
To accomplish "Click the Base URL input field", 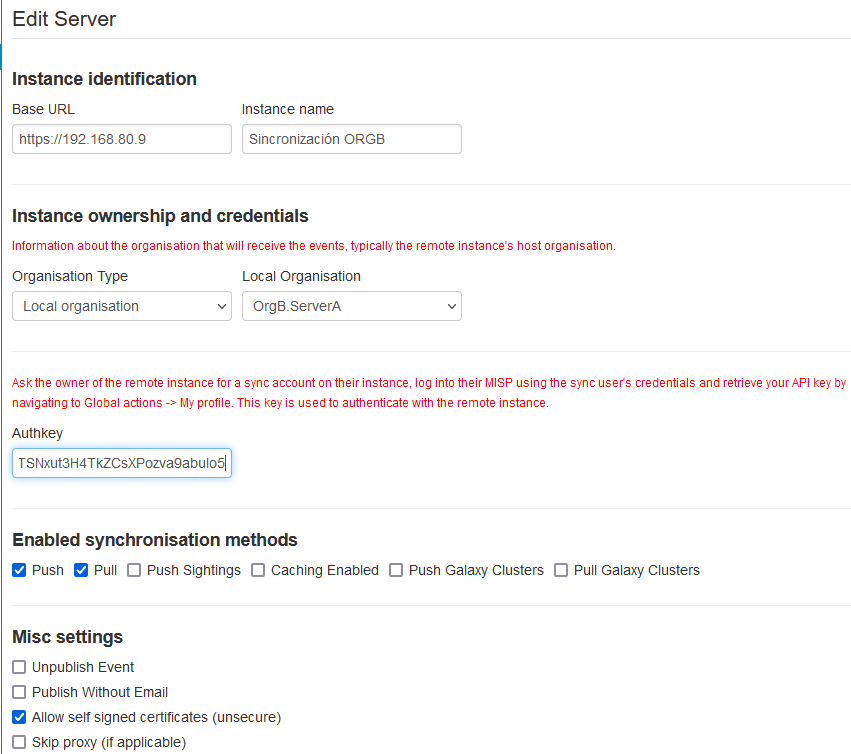I will (x=122, y=139).
